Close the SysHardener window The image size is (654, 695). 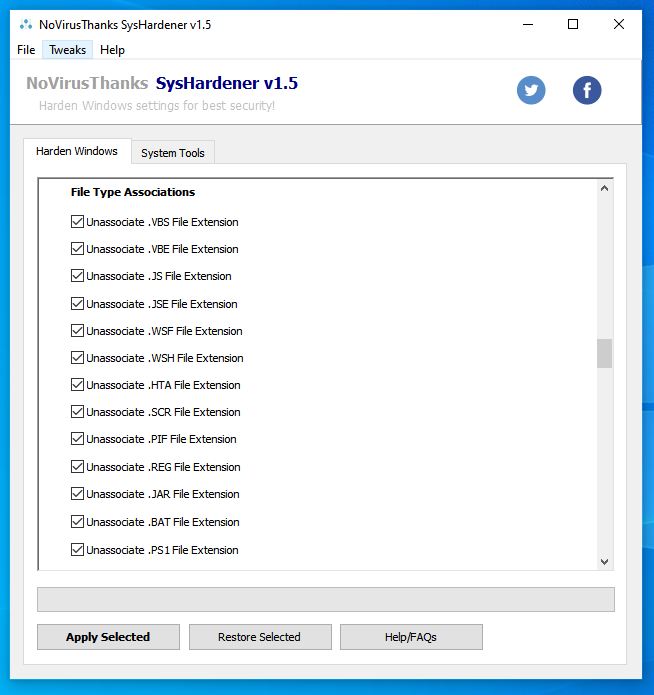click(x=619, y=24)
